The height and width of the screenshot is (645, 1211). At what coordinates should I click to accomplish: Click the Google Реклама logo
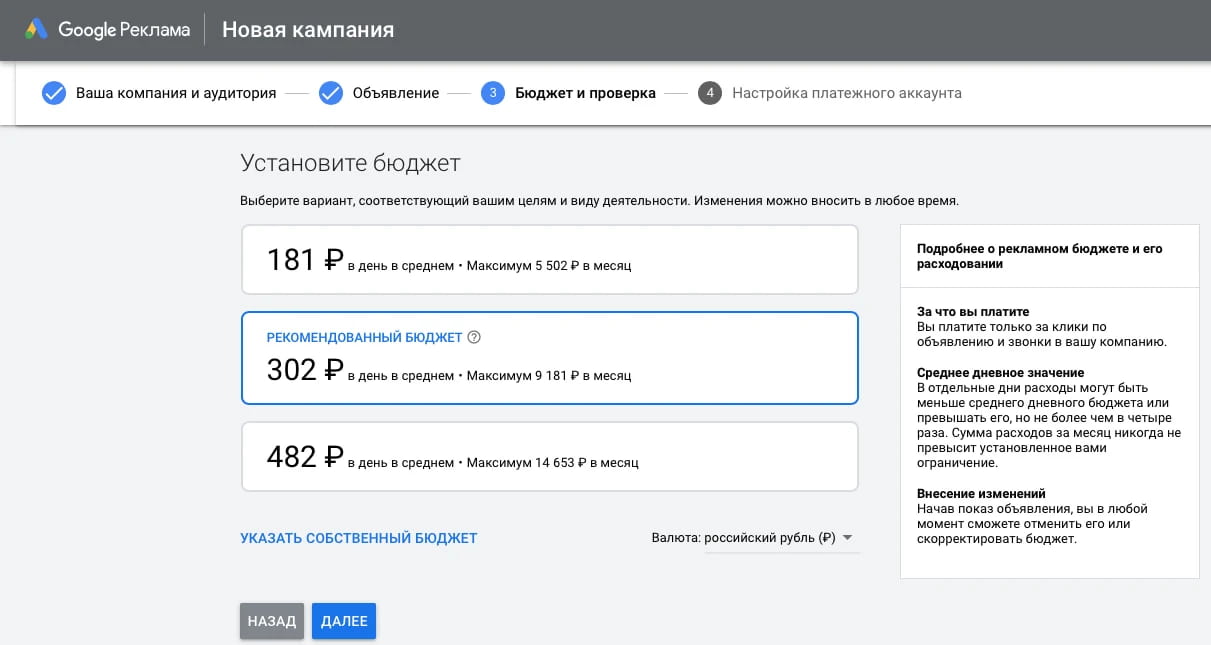tap(110, 29)
